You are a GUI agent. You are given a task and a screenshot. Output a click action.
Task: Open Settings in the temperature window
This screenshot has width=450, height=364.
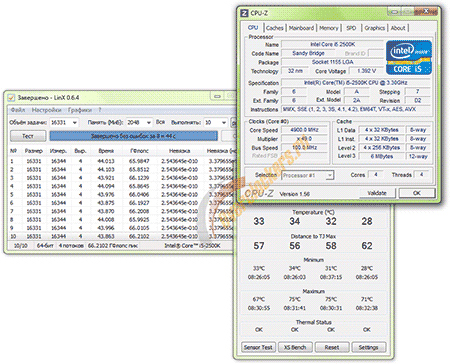pyautogui.click(x=368, y=347)
